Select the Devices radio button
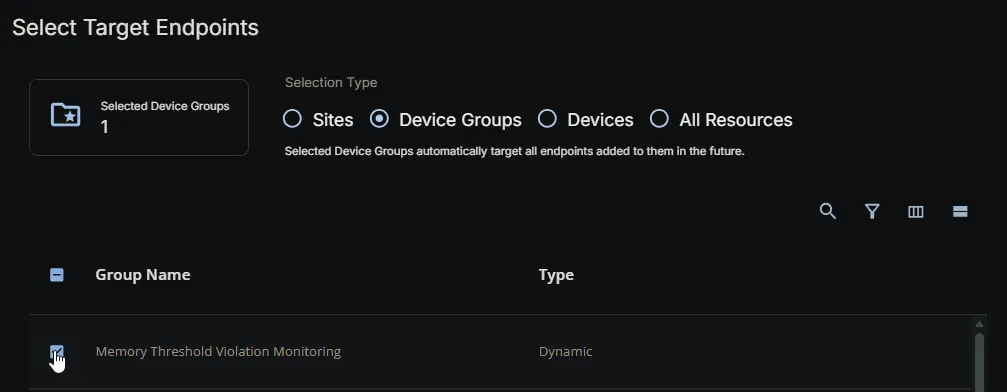 tap(547, 119)
